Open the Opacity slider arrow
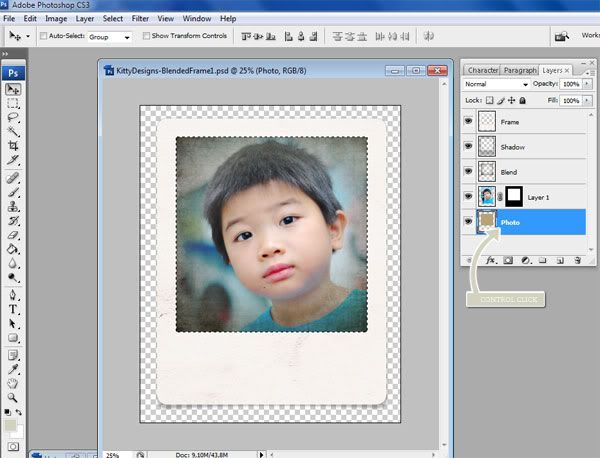 click(587, 84)
